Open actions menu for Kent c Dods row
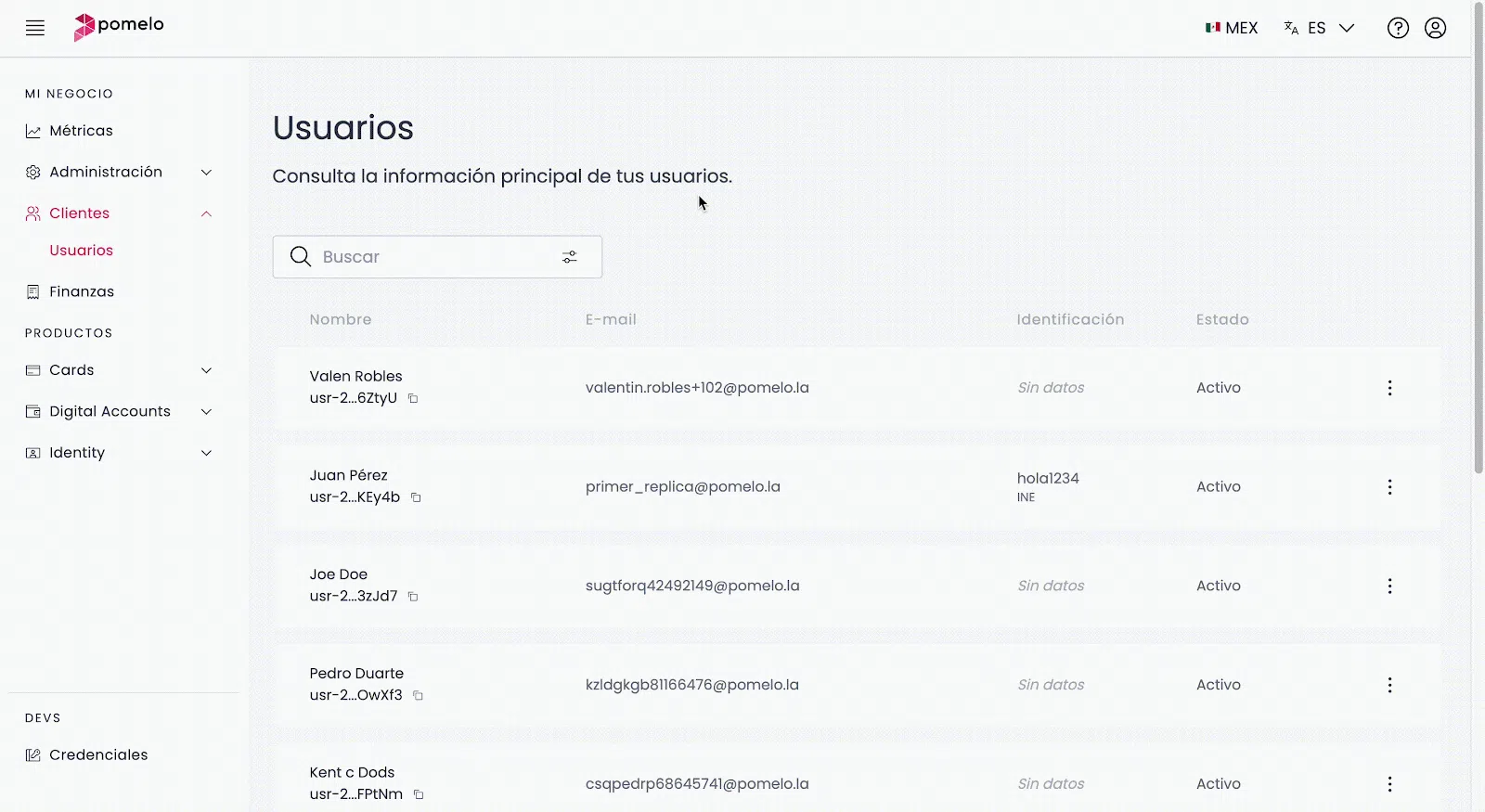Screen dimensions: 1485x812 pos(1389,784)
